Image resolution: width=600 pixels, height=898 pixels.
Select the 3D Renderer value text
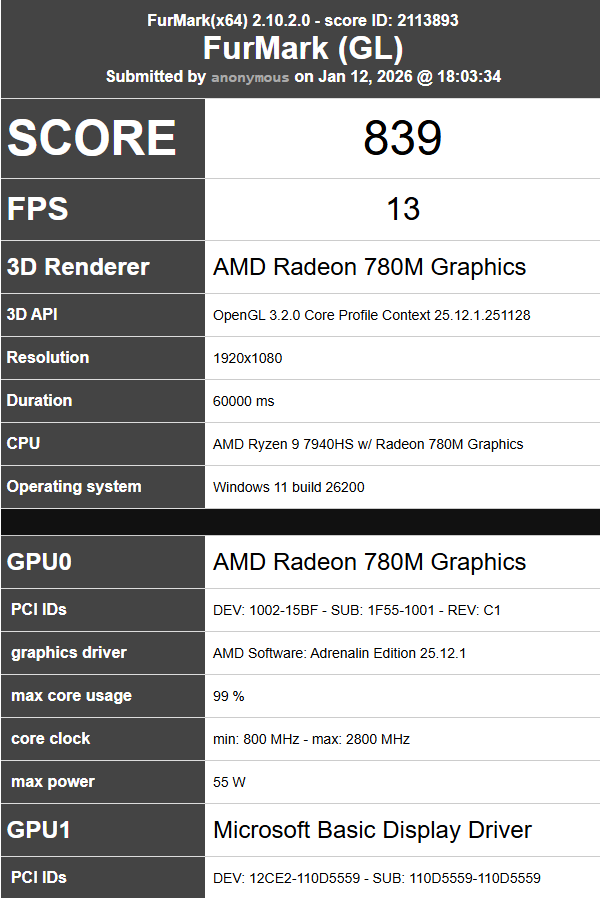(x=369, y=267)
